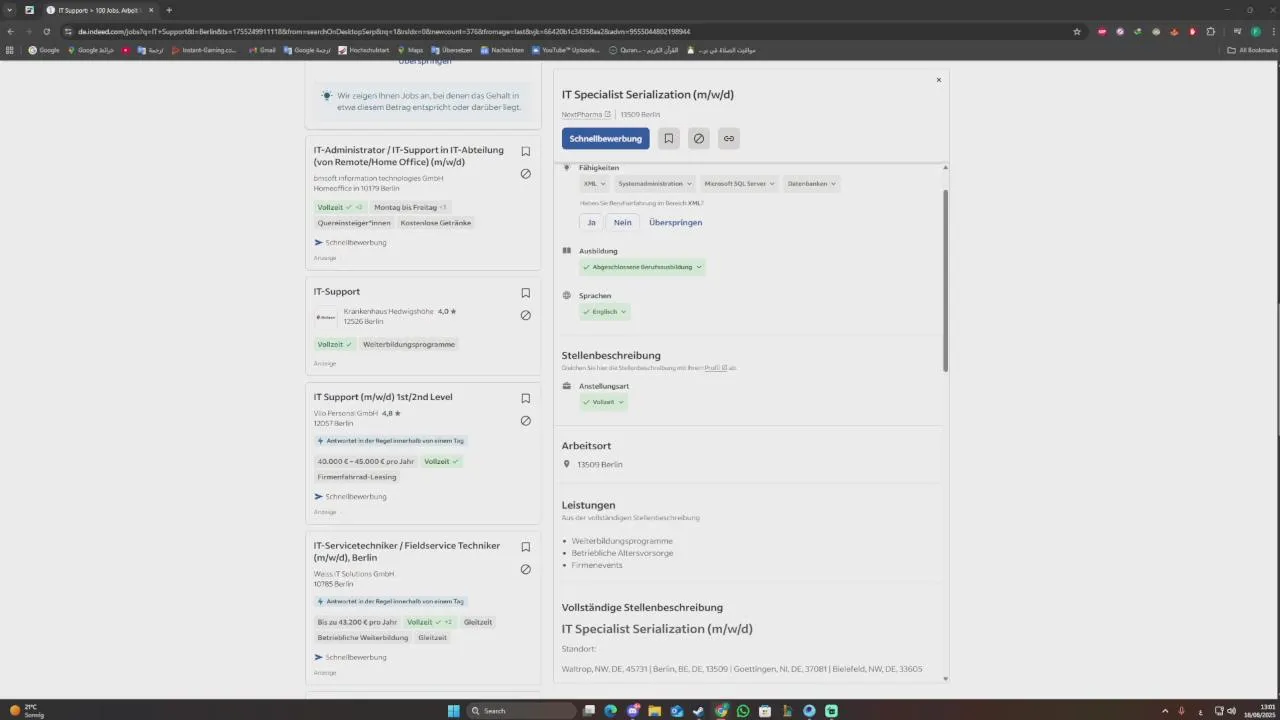Viewport: 1280px width, 720px height.
Task: Click the Firmenfahrrad-Leasing chip
Action: 356,477
